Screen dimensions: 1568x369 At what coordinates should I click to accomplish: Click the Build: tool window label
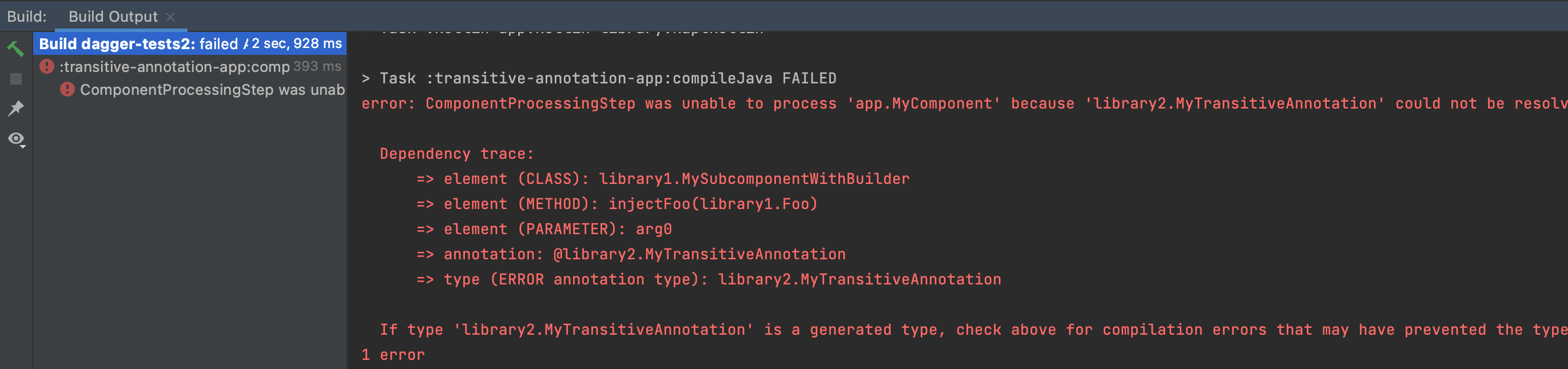point(26,17)
